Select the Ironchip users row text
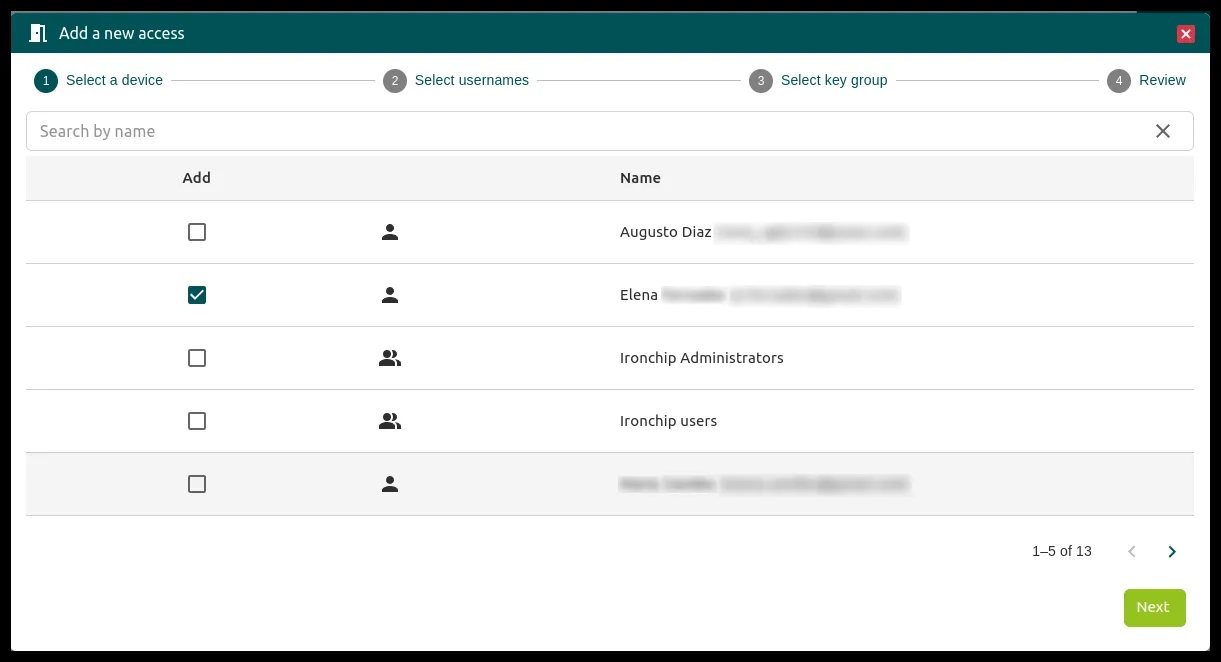The width and height of the screenshot is (1221, 662). (x=668, y=421)
